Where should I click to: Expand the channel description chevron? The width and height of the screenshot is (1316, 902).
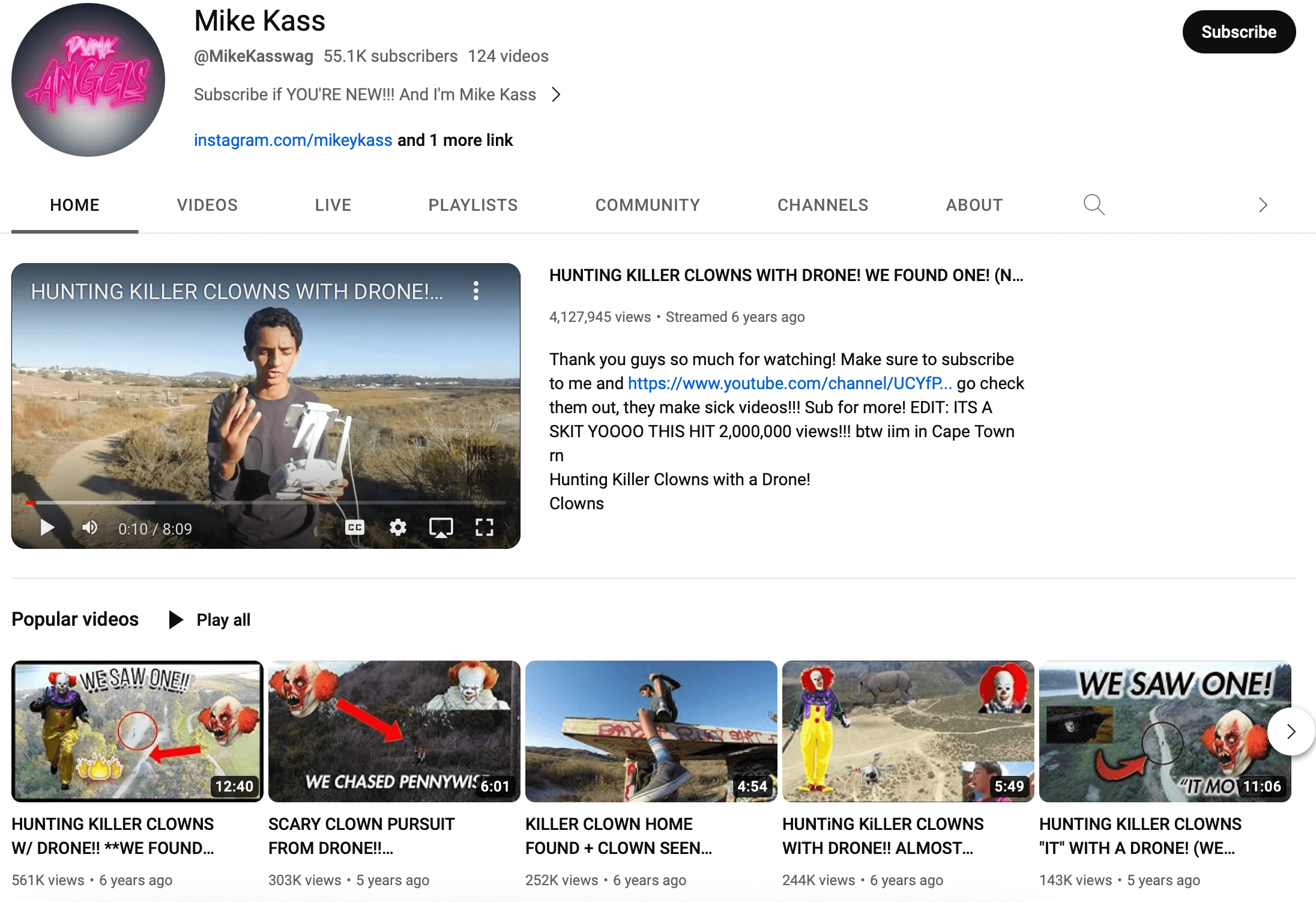click(x=556, y=94)
